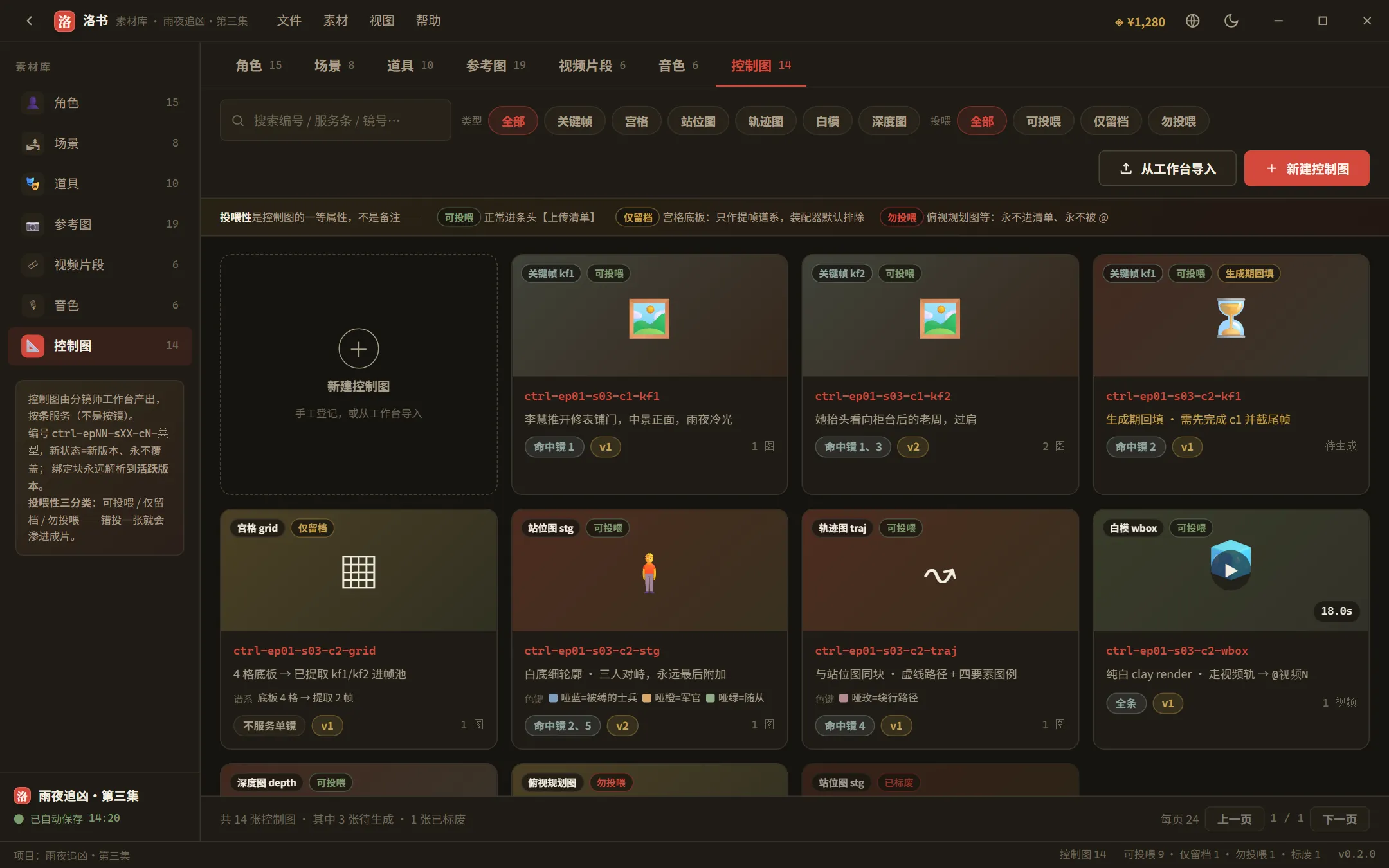1389x868 pixels.
Task: Open the 文件 menu
Action: click(289, 21)
